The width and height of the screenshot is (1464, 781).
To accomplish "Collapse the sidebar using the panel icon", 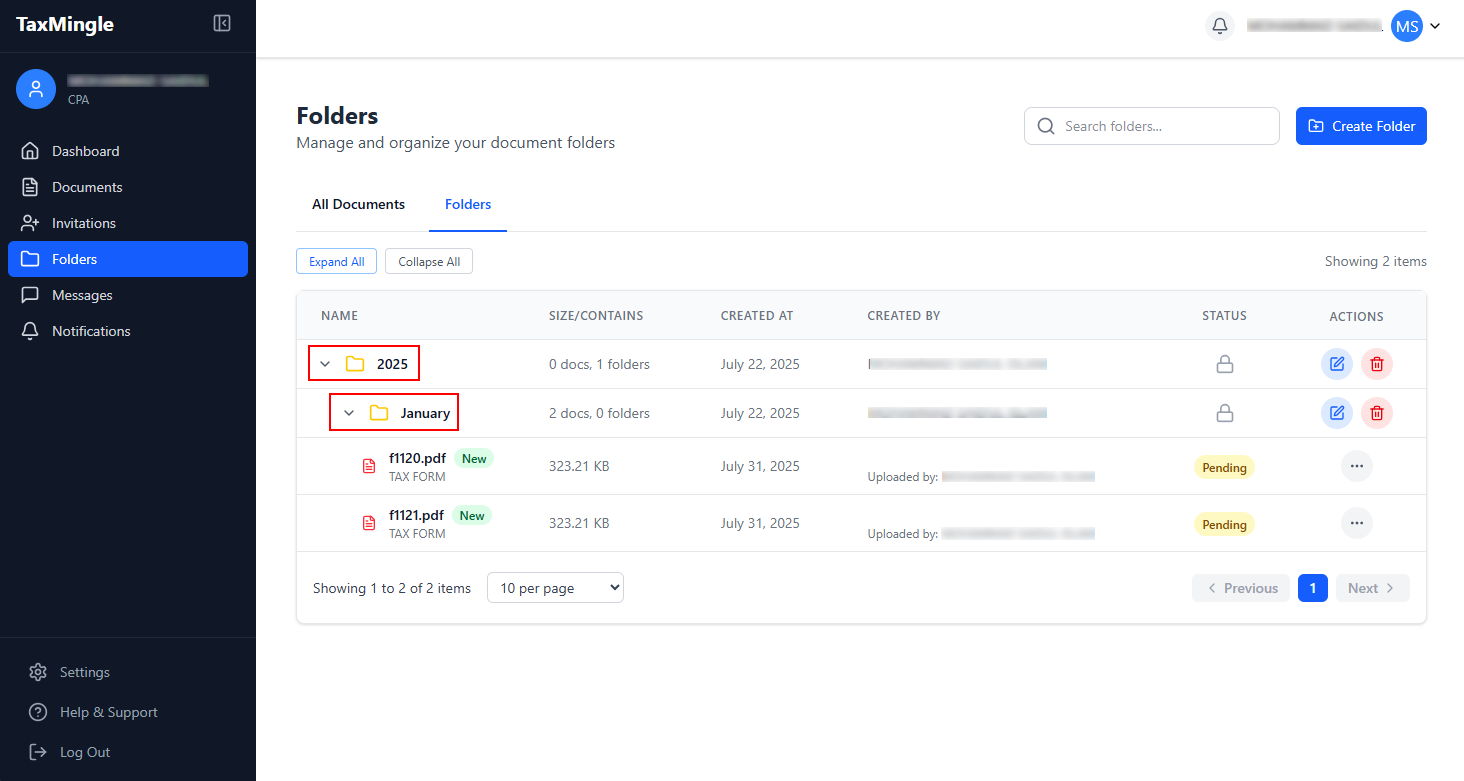I will click(222, 24).
